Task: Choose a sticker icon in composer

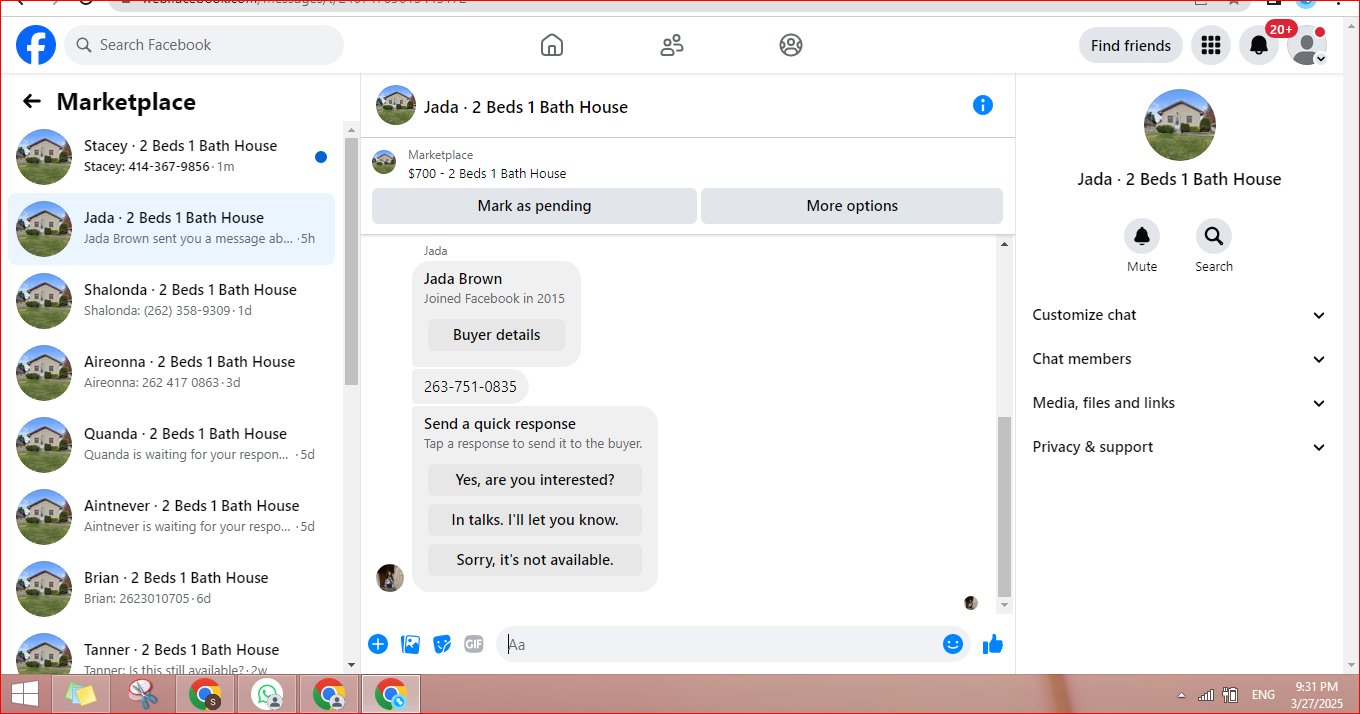Action: coord(442,644)
